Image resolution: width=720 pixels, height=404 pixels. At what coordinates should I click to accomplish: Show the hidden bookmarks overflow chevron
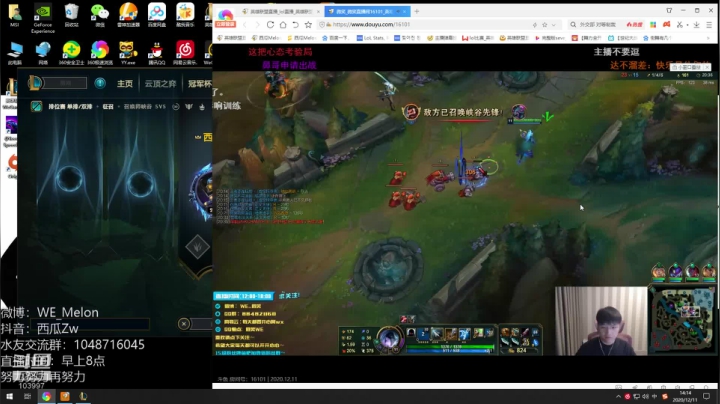tap(709, 38)
